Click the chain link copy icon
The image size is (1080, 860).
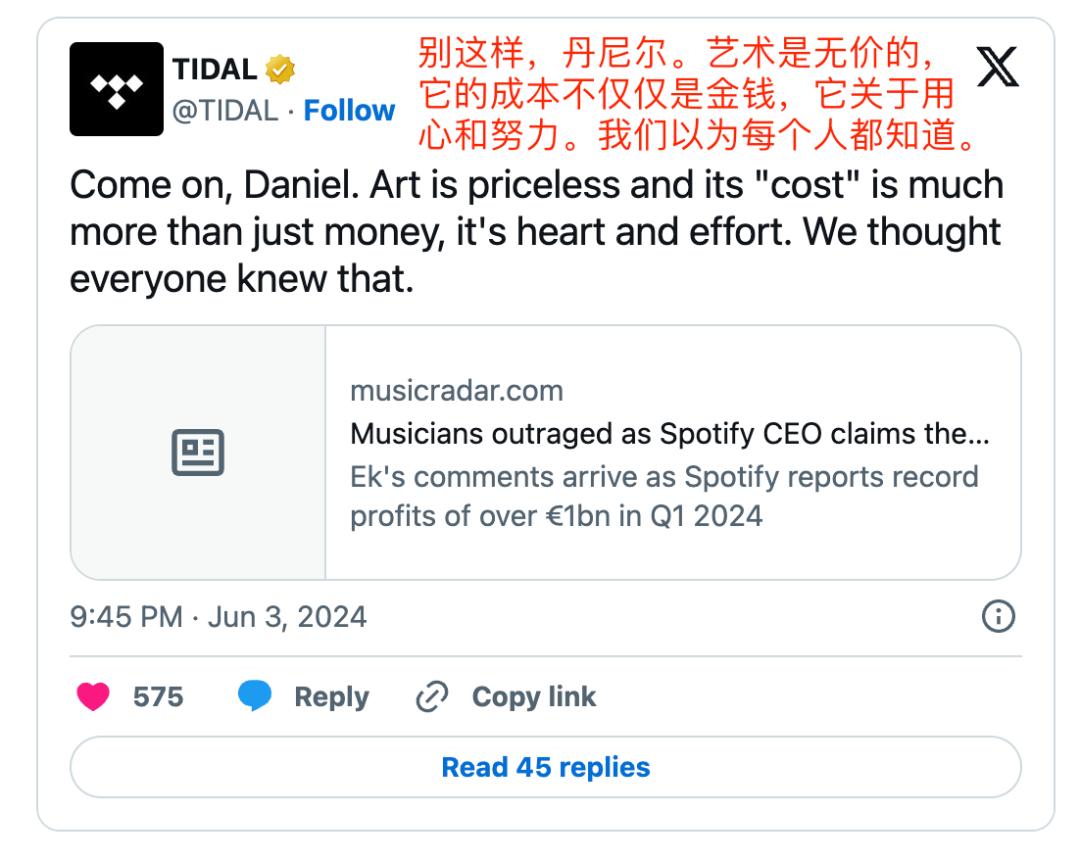coord(432,697)
